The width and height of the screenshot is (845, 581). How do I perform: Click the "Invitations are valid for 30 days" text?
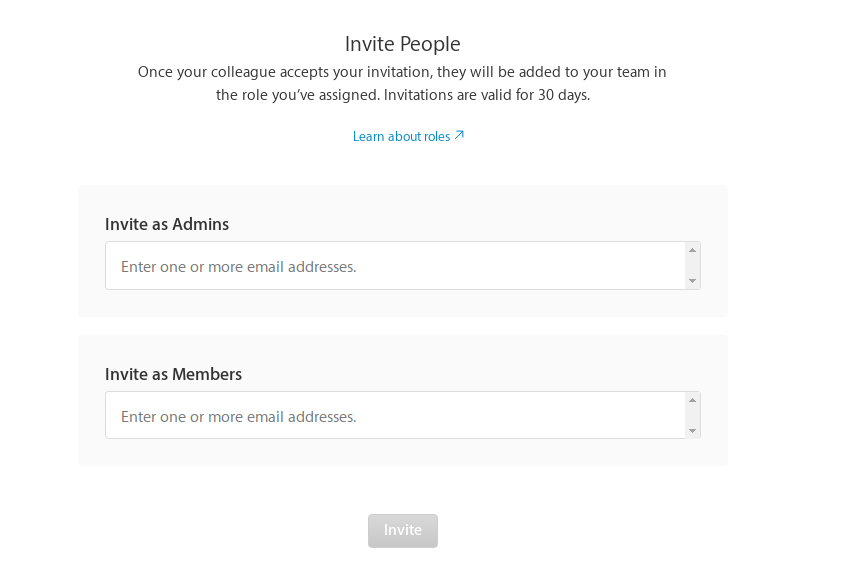(x=485, y=96)
